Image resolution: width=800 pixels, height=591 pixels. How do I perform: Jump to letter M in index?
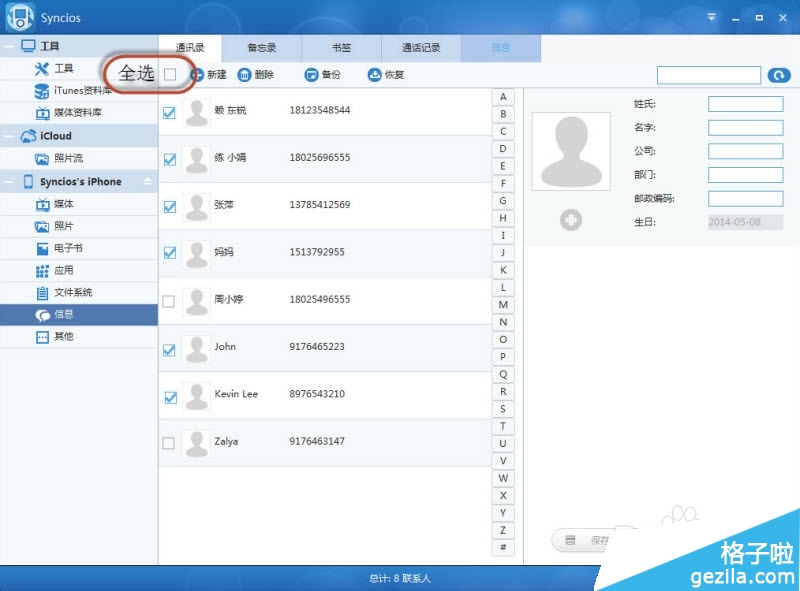click(503, 305)
